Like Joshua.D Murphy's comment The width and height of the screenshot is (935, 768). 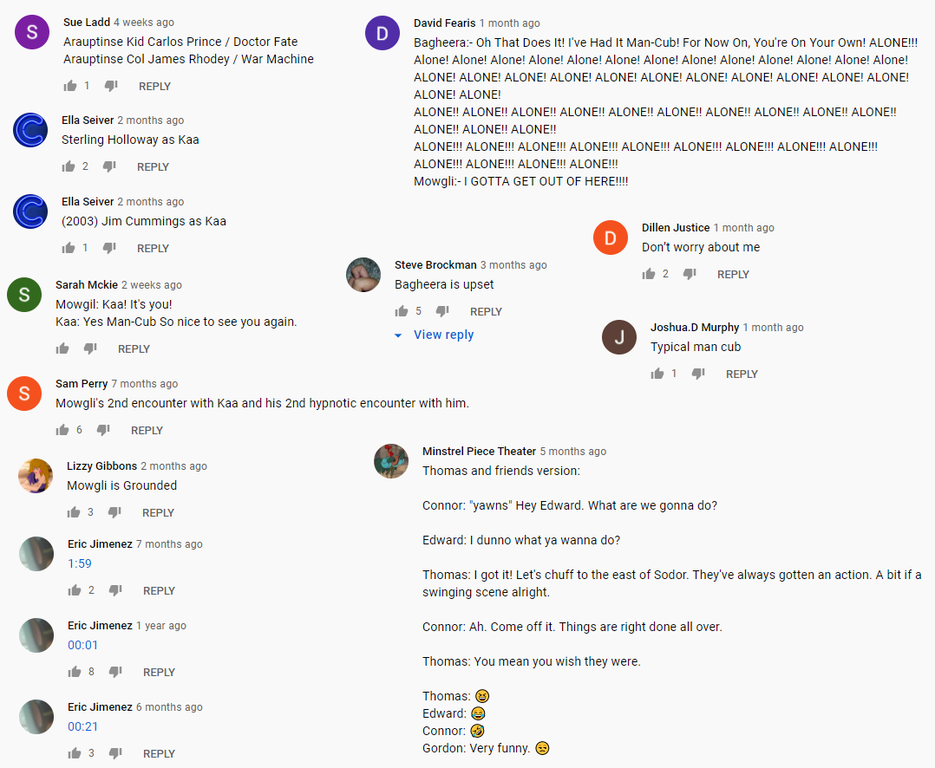(x=657, y=374)
